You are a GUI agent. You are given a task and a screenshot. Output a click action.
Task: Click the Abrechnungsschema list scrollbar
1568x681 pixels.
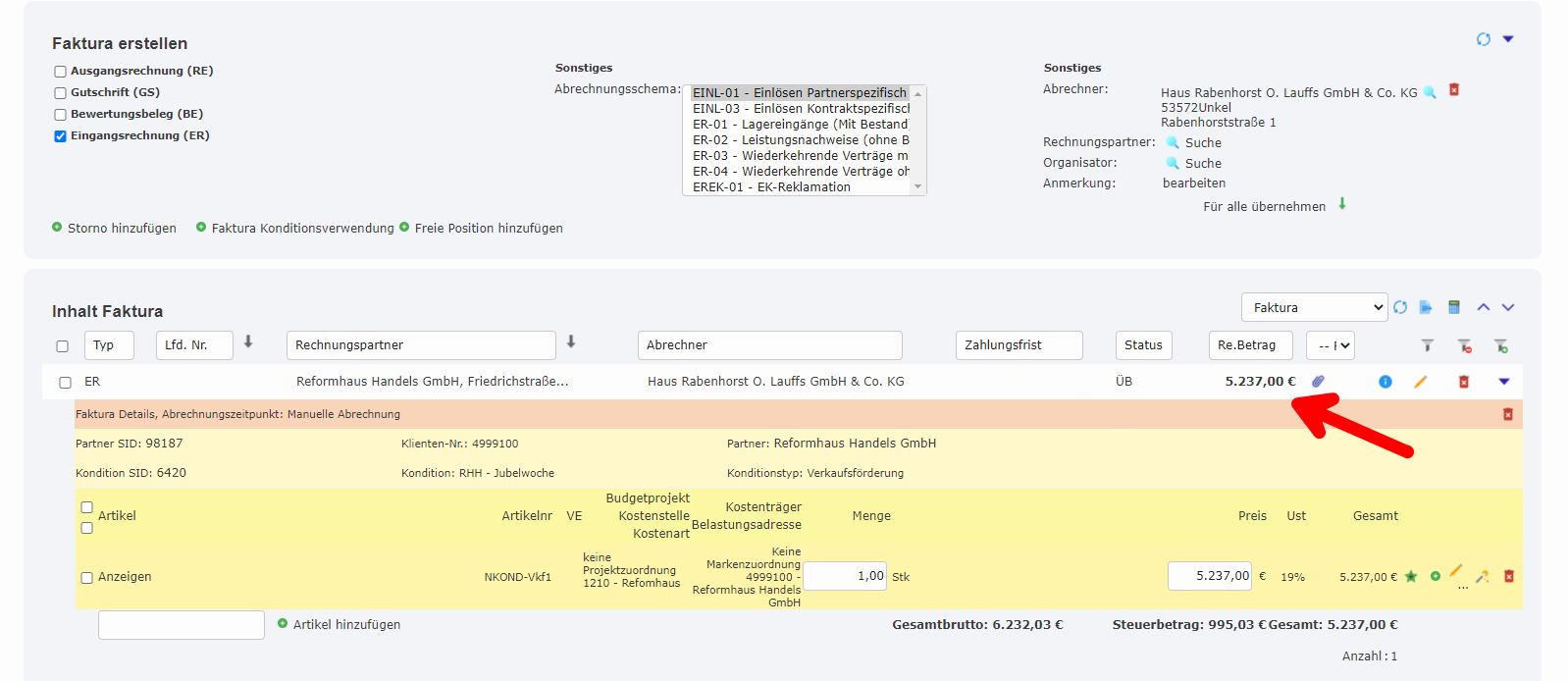[x=918, y=140]
